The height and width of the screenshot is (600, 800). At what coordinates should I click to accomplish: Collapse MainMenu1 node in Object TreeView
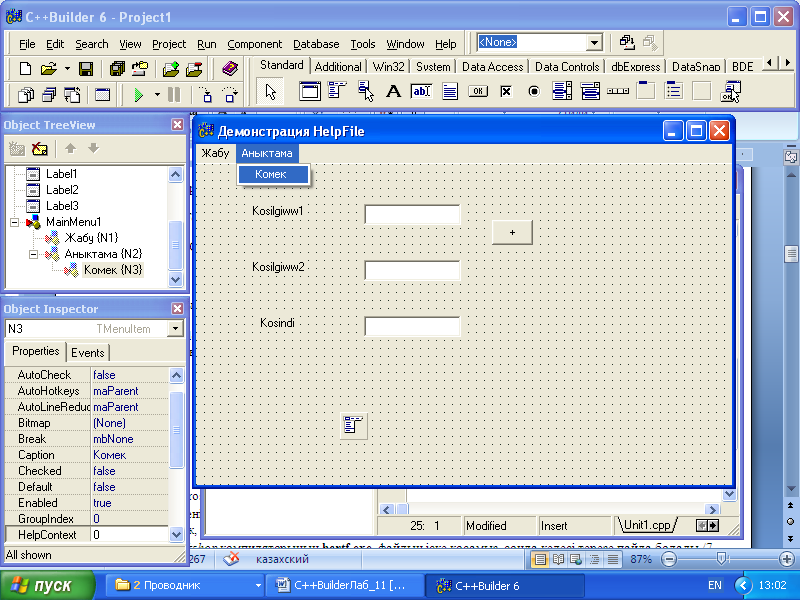[14, 222]
